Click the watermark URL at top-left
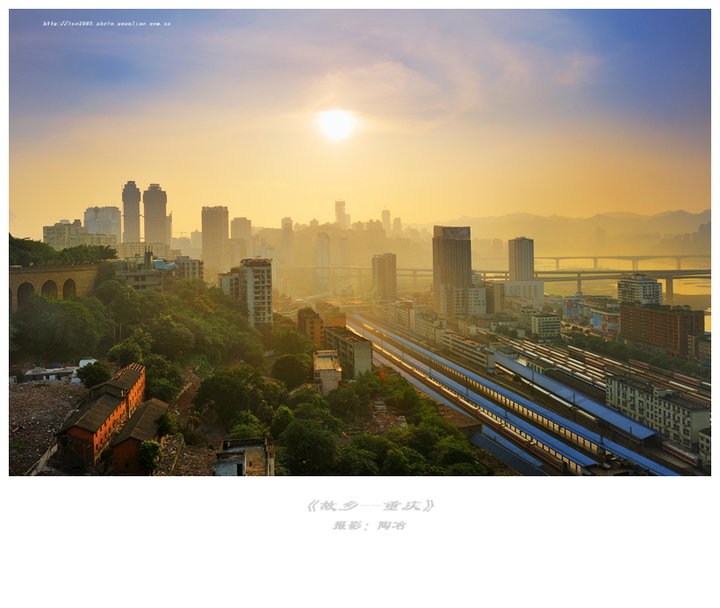Viewport: 720px width, 608px height. point(106,23)
